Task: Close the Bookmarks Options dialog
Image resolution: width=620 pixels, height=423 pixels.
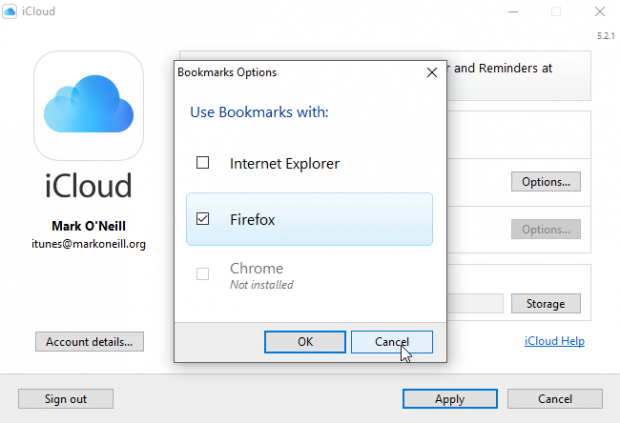Action: pos(431,72)
